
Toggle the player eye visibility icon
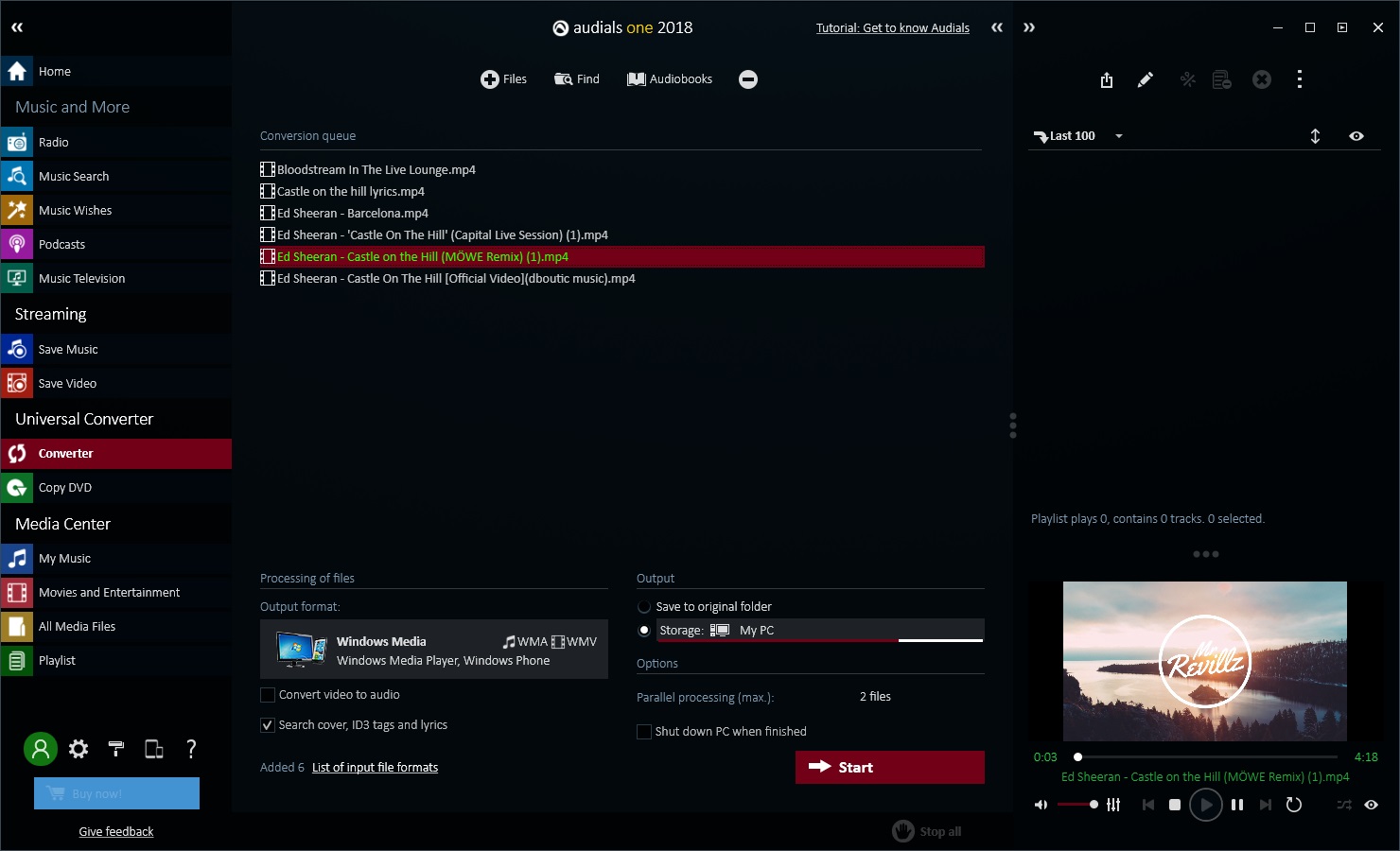point(1371,805)
